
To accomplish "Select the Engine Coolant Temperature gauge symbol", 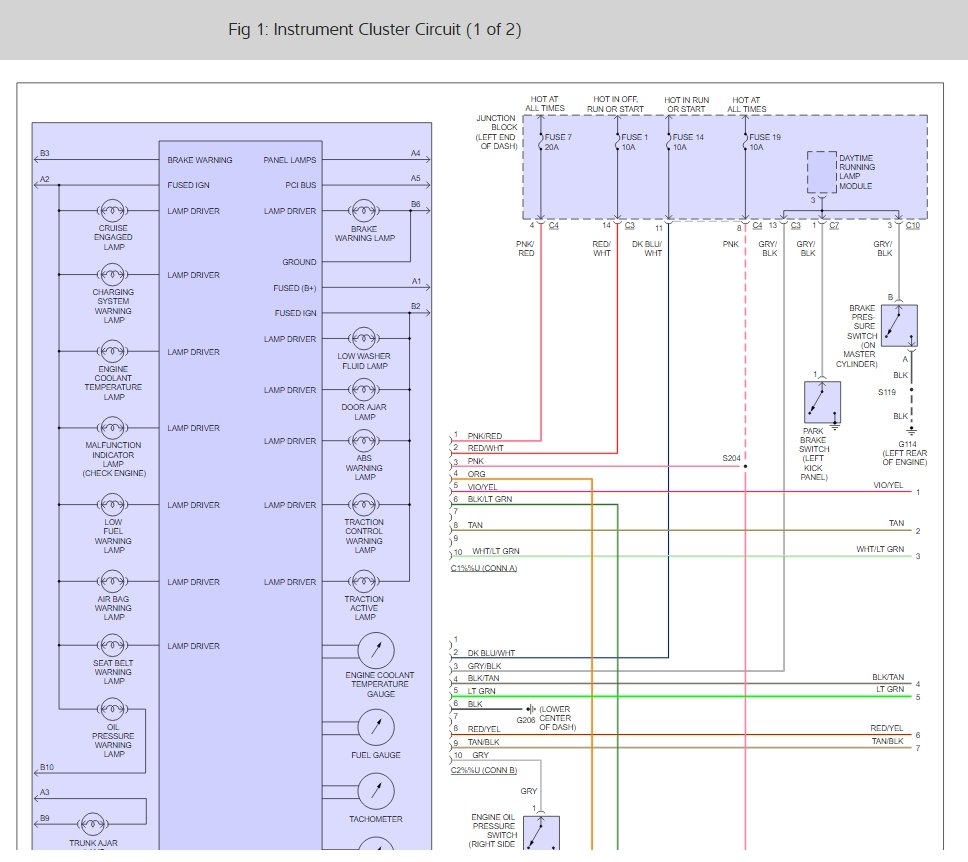I will coord(376,652).
